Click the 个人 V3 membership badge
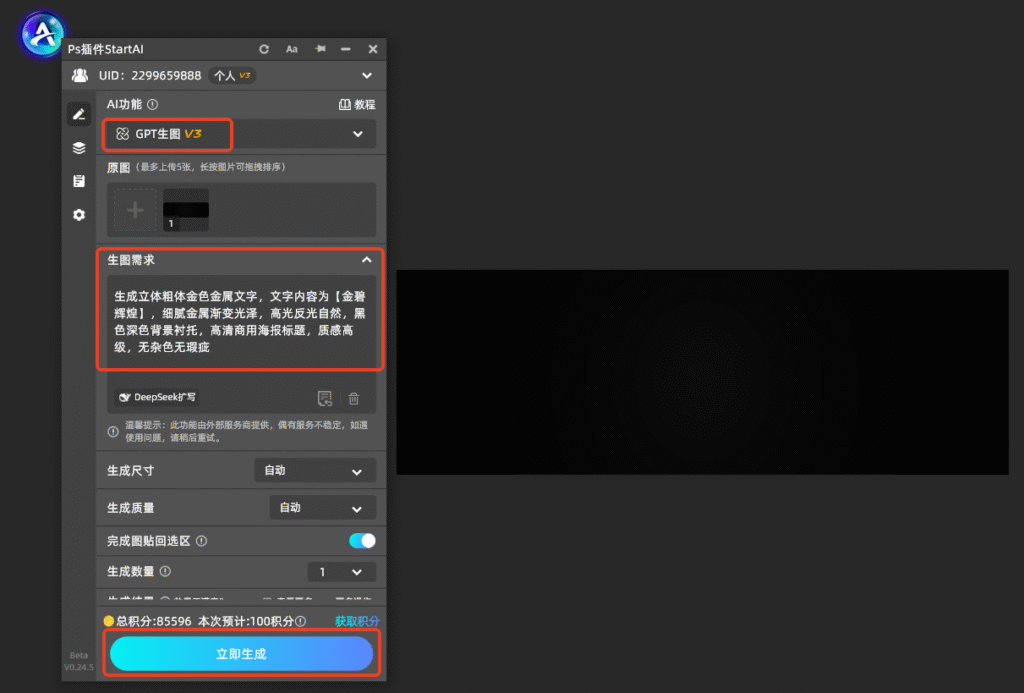The image size is (1024, 693). [x=232, y=76]
